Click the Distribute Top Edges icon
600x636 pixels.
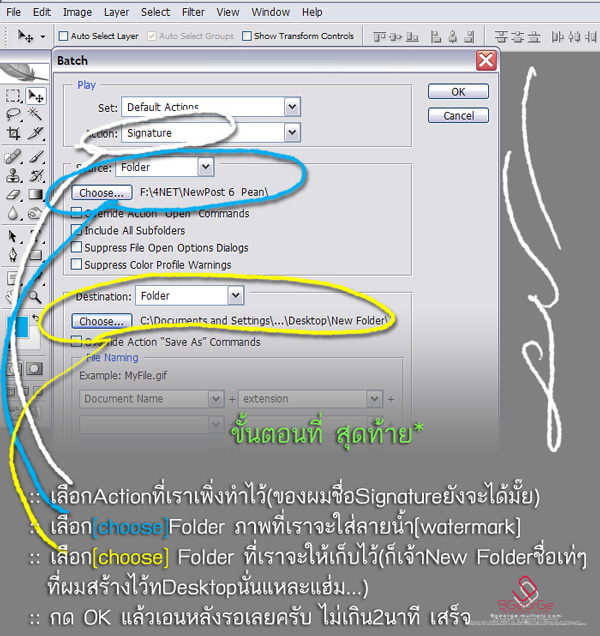tap(501, 37)
